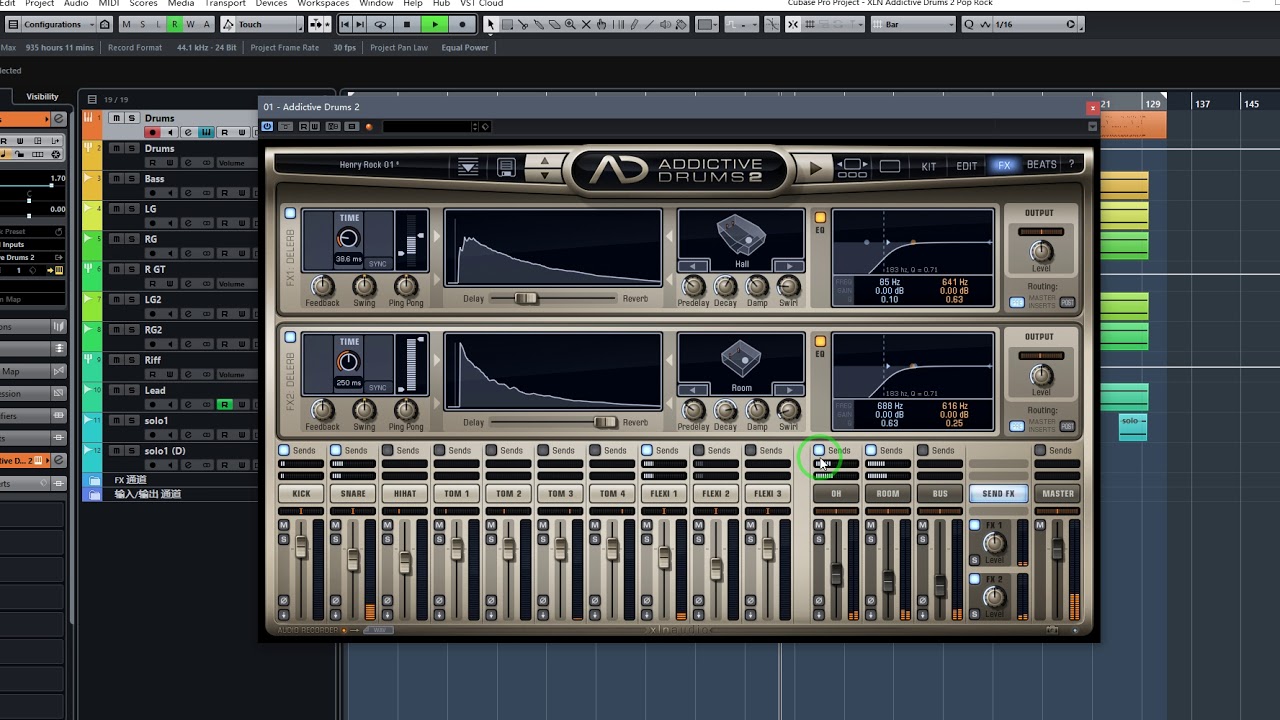Toggle the Sends checkbox for ROOM channel
Image resolution: width=1280 pixels, height=720 pixels.
coord(871,450)
